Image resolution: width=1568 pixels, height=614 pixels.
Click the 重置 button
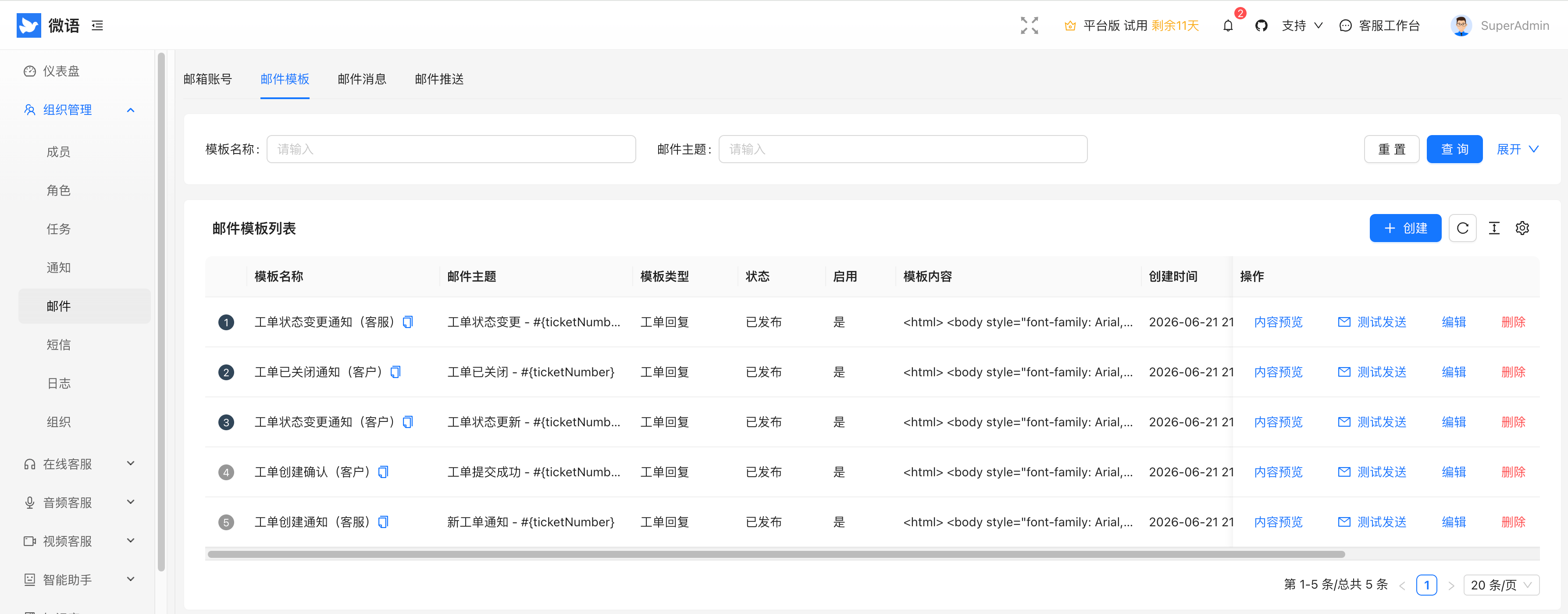(x=1391, y=149)
